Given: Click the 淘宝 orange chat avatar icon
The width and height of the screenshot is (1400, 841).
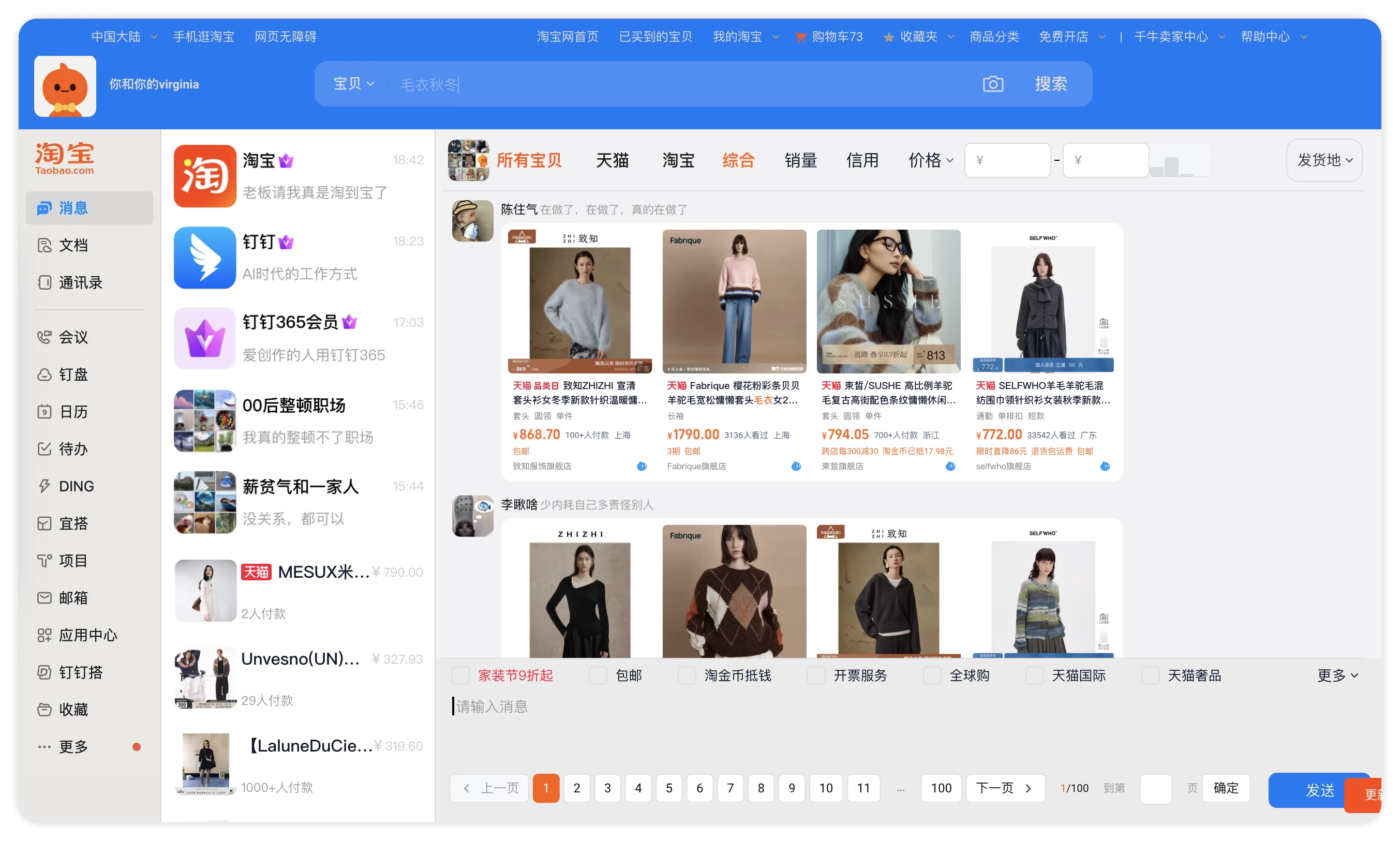Looking at the screenshot, I should (204, 176).
